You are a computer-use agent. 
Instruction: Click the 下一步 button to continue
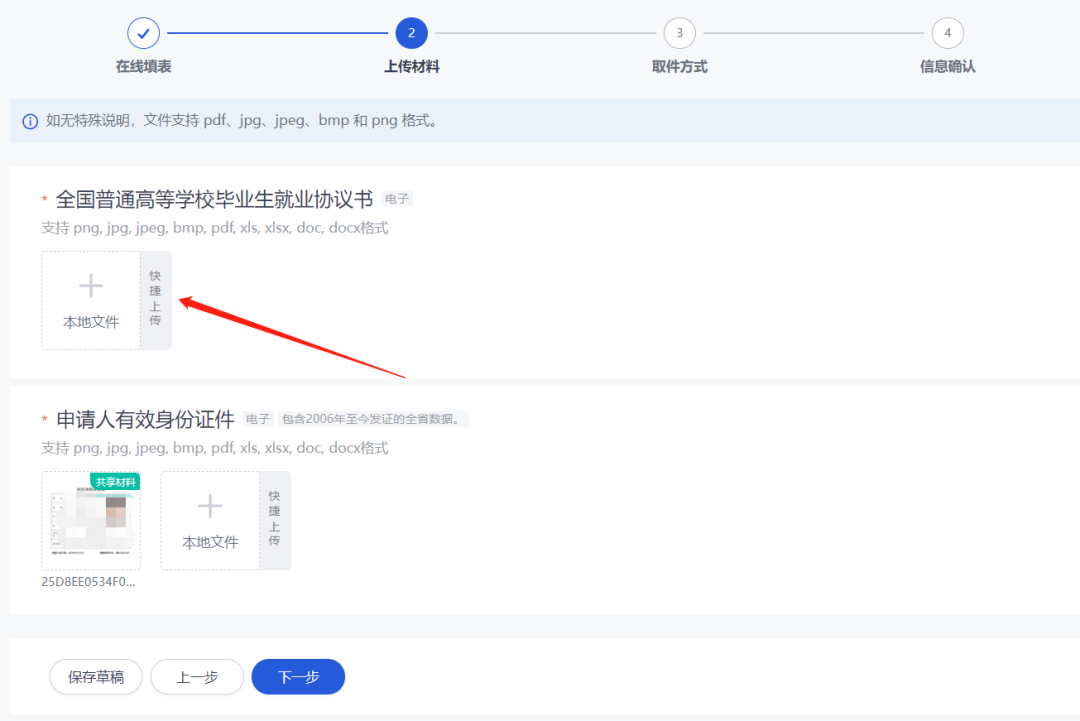coord(298,677)
